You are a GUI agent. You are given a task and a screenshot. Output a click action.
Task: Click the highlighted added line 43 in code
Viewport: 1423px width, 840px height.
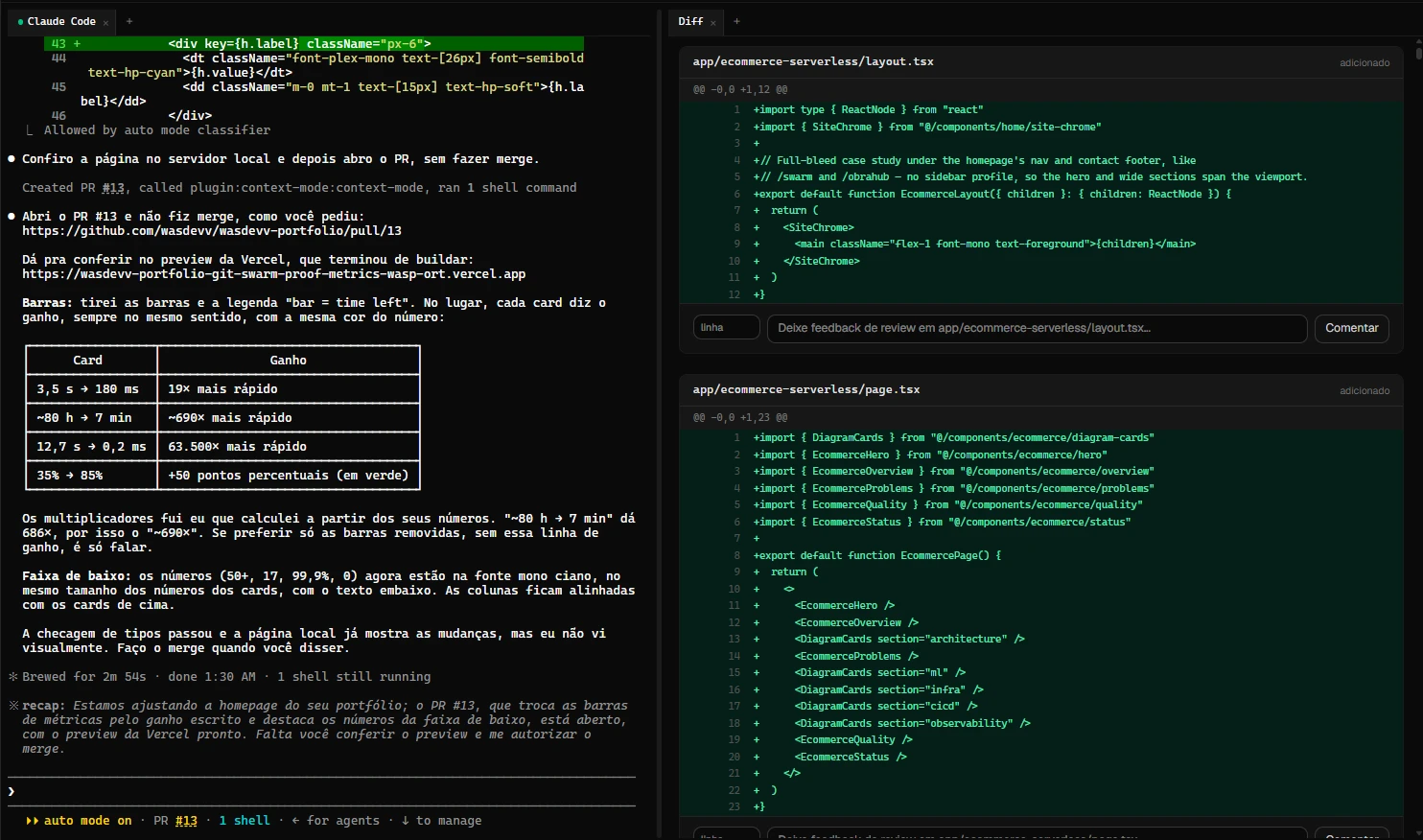click(x=315, y=44)
